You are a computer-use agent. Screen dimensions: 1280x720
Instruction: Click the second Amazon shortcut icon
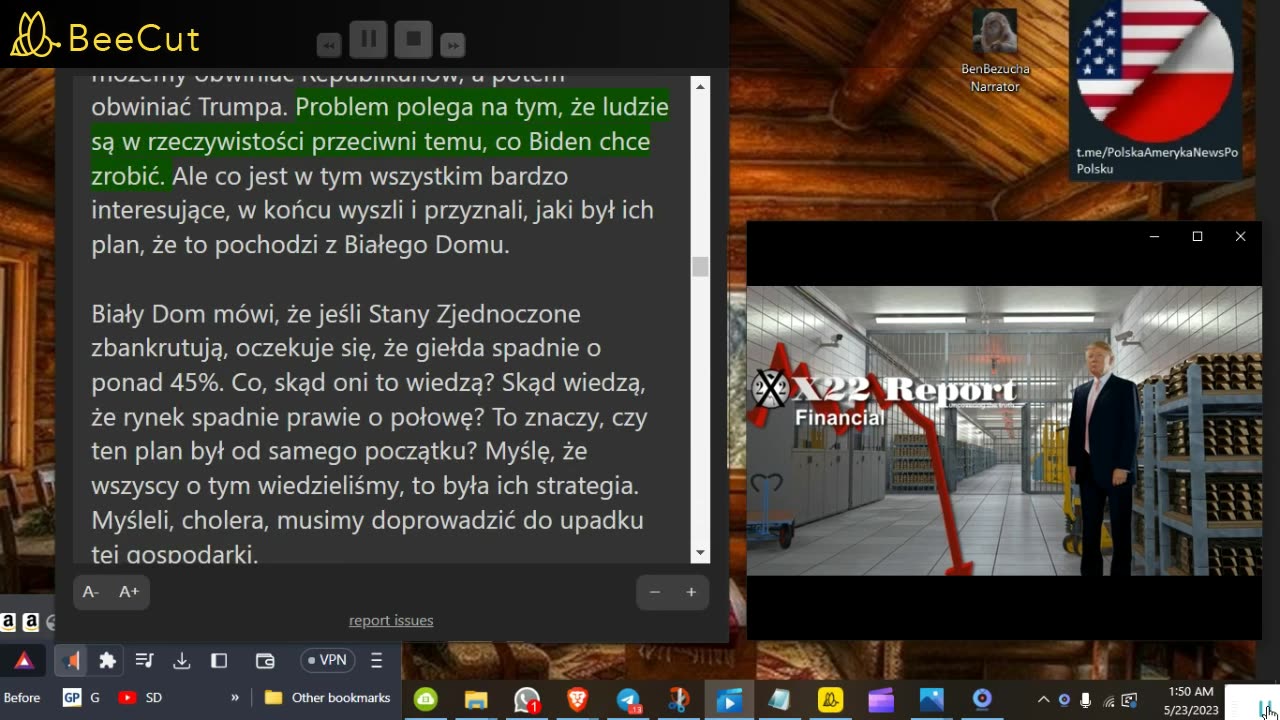click(31, 622)
